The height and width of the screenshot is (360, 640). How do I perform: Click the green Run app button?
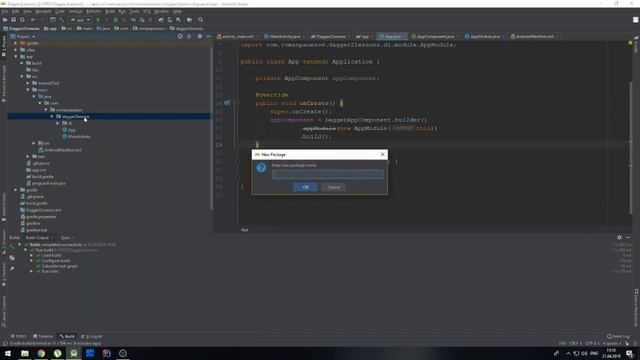click(x=98, y=20)
